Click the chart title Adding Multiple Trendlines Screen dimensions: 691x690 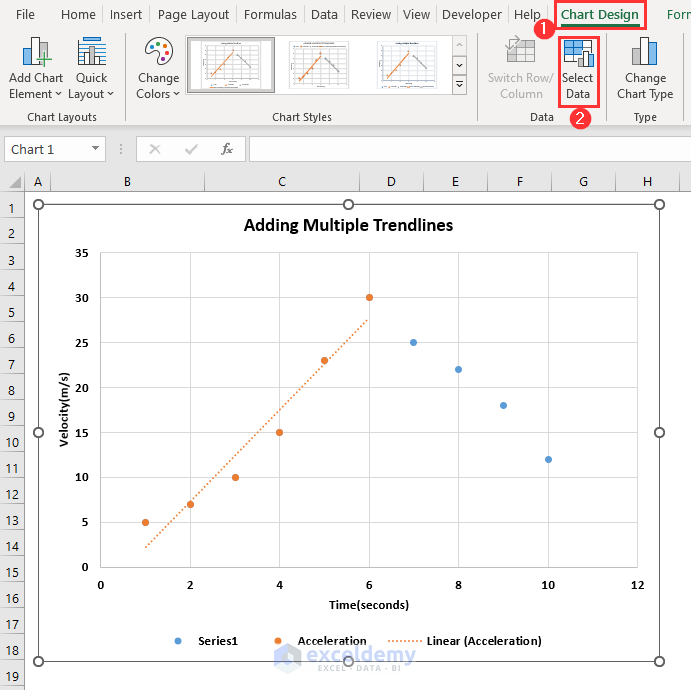point(348,225)
